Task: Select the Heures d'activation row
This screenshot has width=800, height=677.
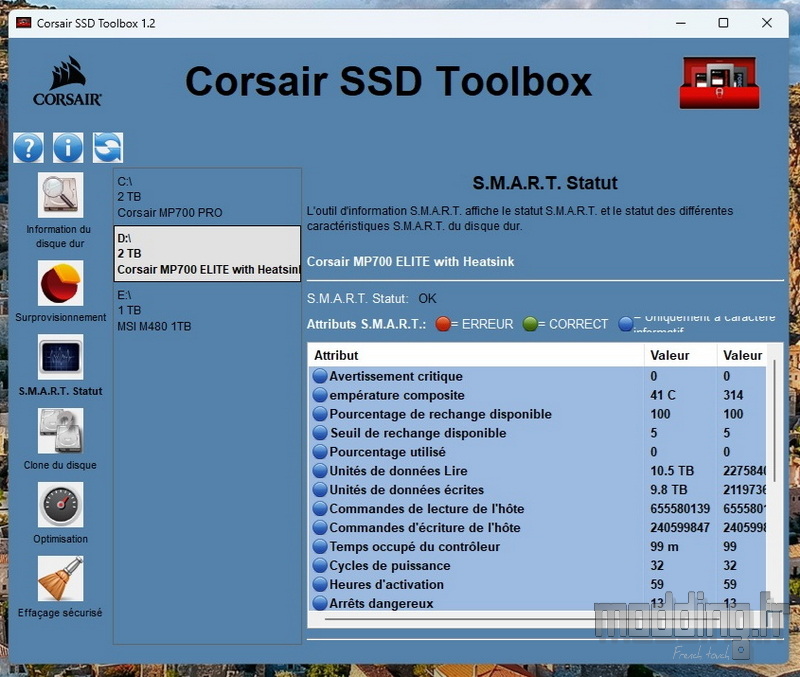Action: coord(538,584)
